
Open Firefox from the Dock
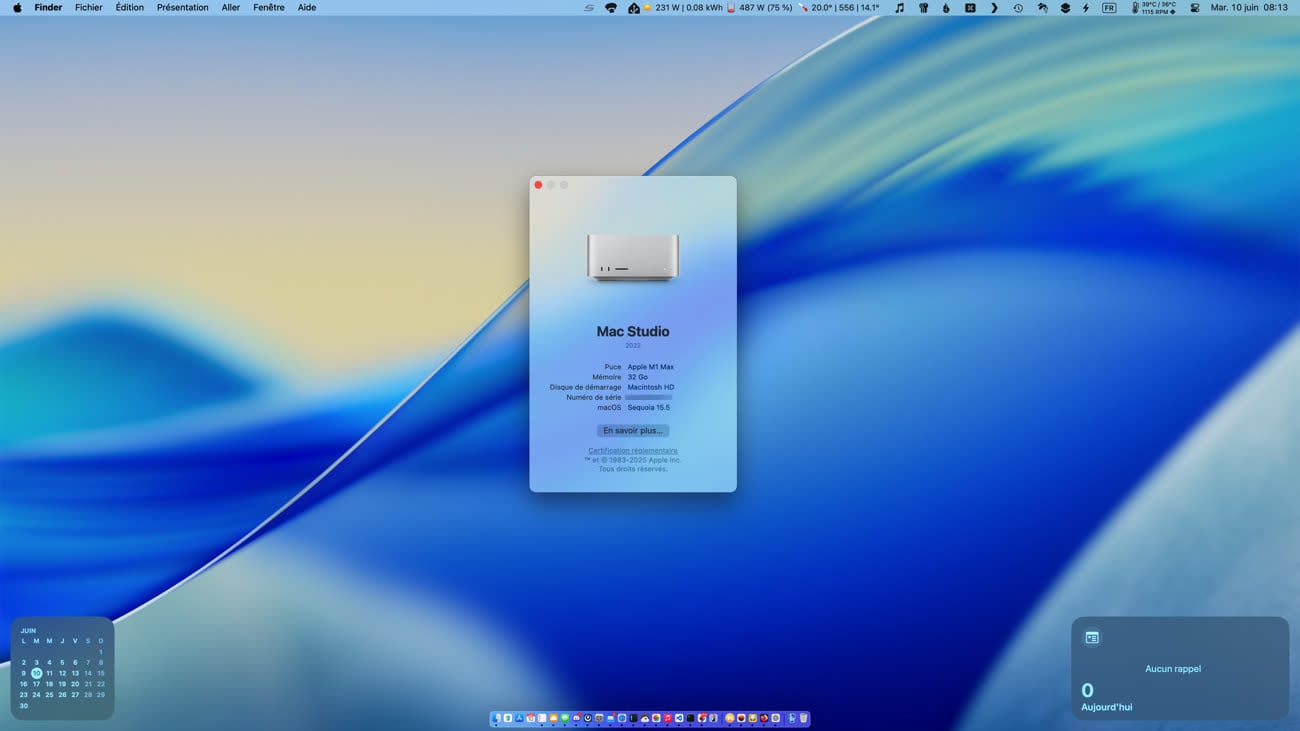point(764,718)
